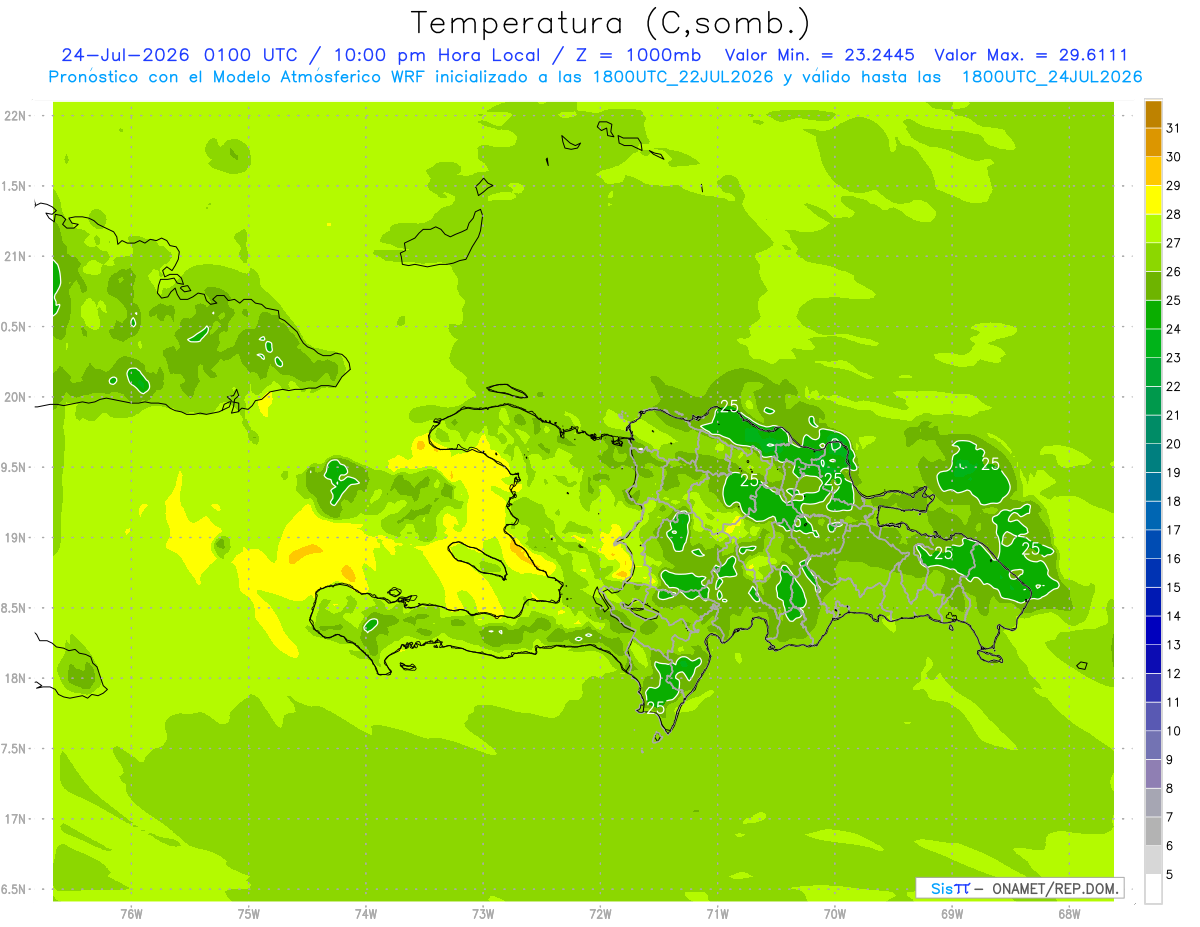
Task: Click the 17N latitude axis label
Action: (x=17, y=819)
